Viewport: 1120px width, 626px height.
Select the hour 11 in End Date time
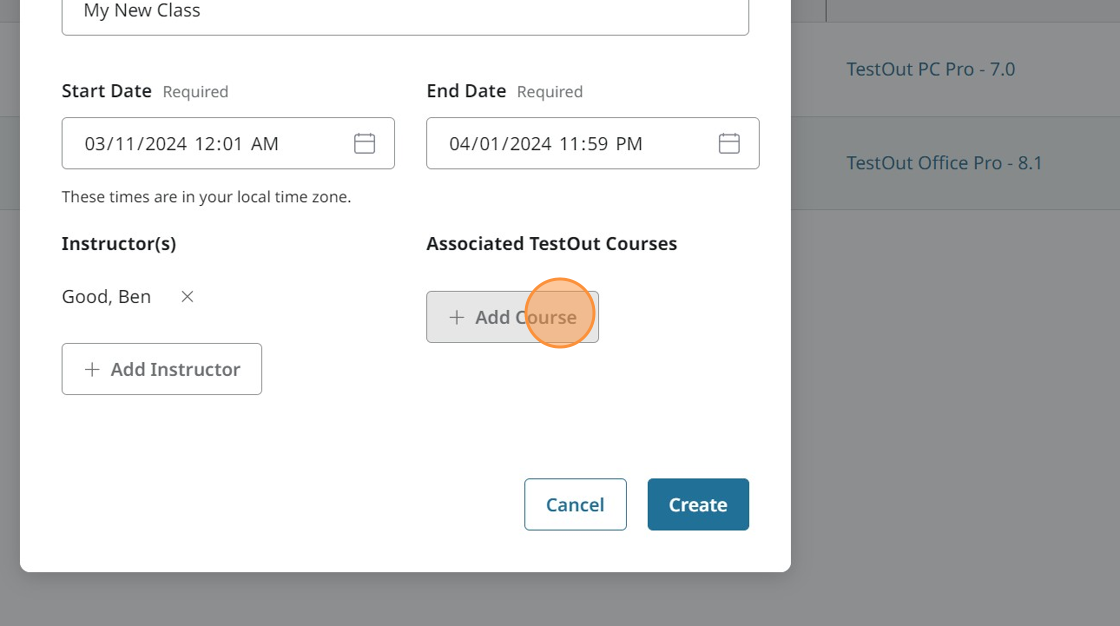[x=569, y=144]
